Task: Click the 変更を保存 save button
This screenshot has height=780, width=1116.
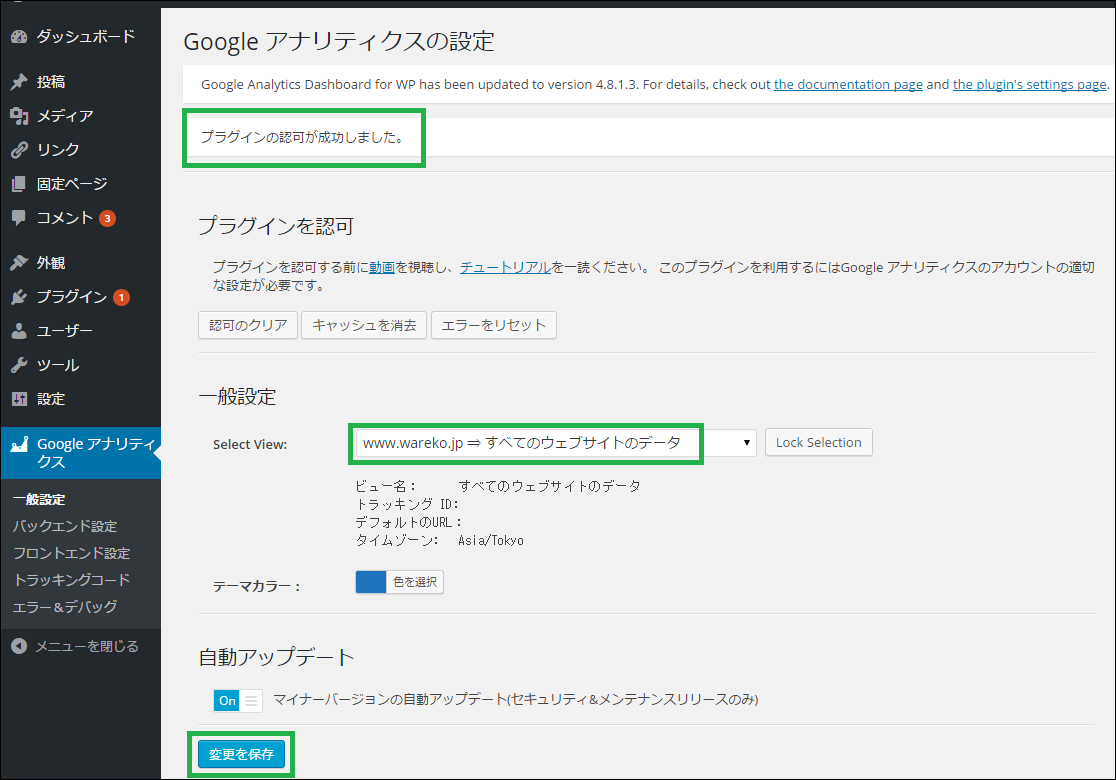Action: click(x=241, y=754)
